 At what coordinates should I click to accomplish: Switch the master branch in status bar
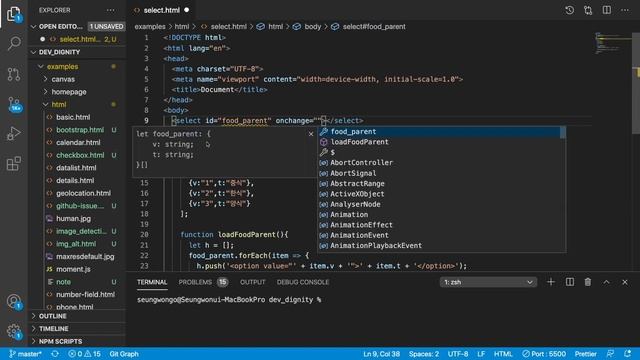click(x=25, y=354)
